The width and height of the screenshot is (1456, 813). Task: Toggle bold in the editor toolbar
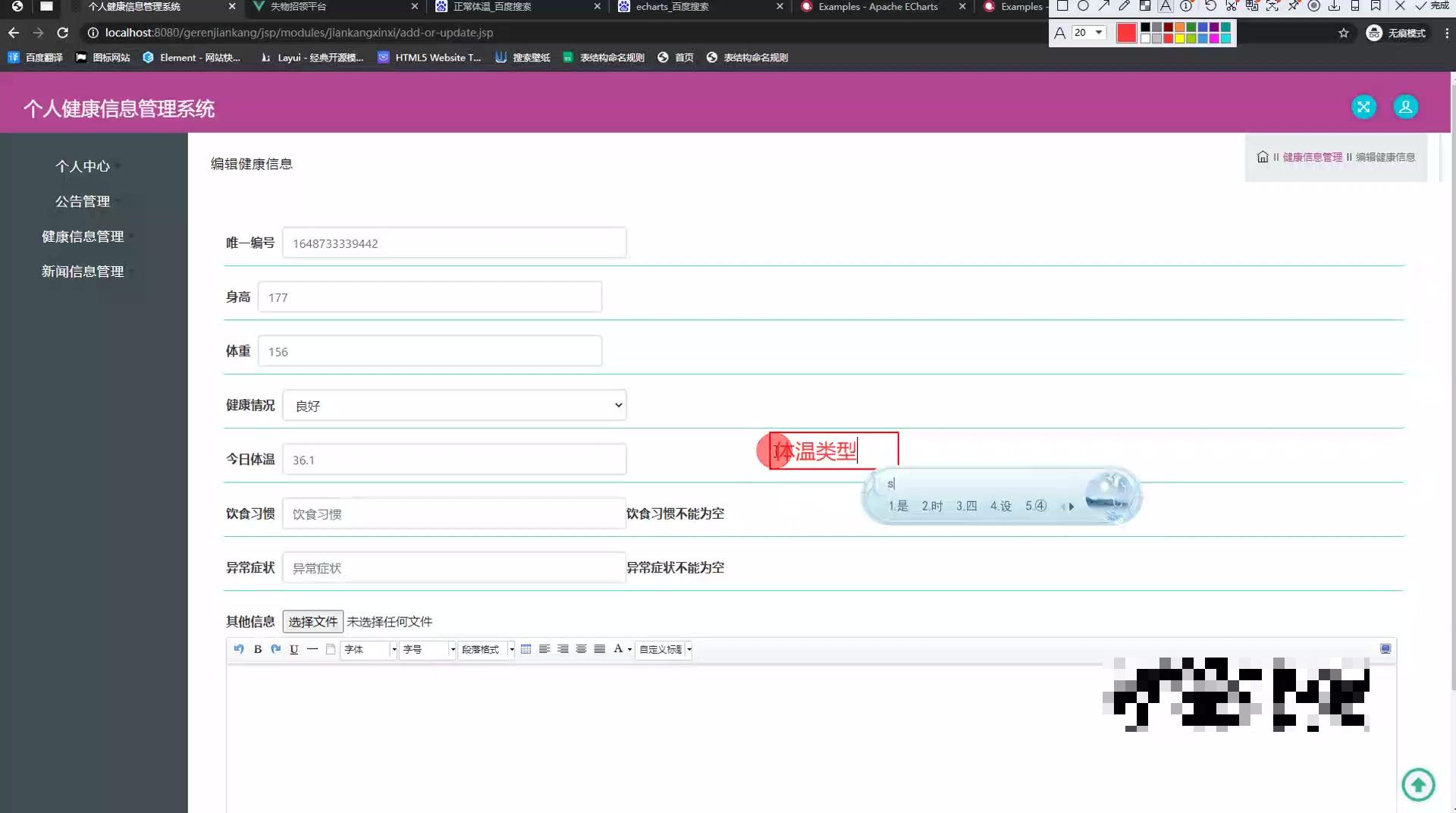pyautogui.click(x=258, y=649)
